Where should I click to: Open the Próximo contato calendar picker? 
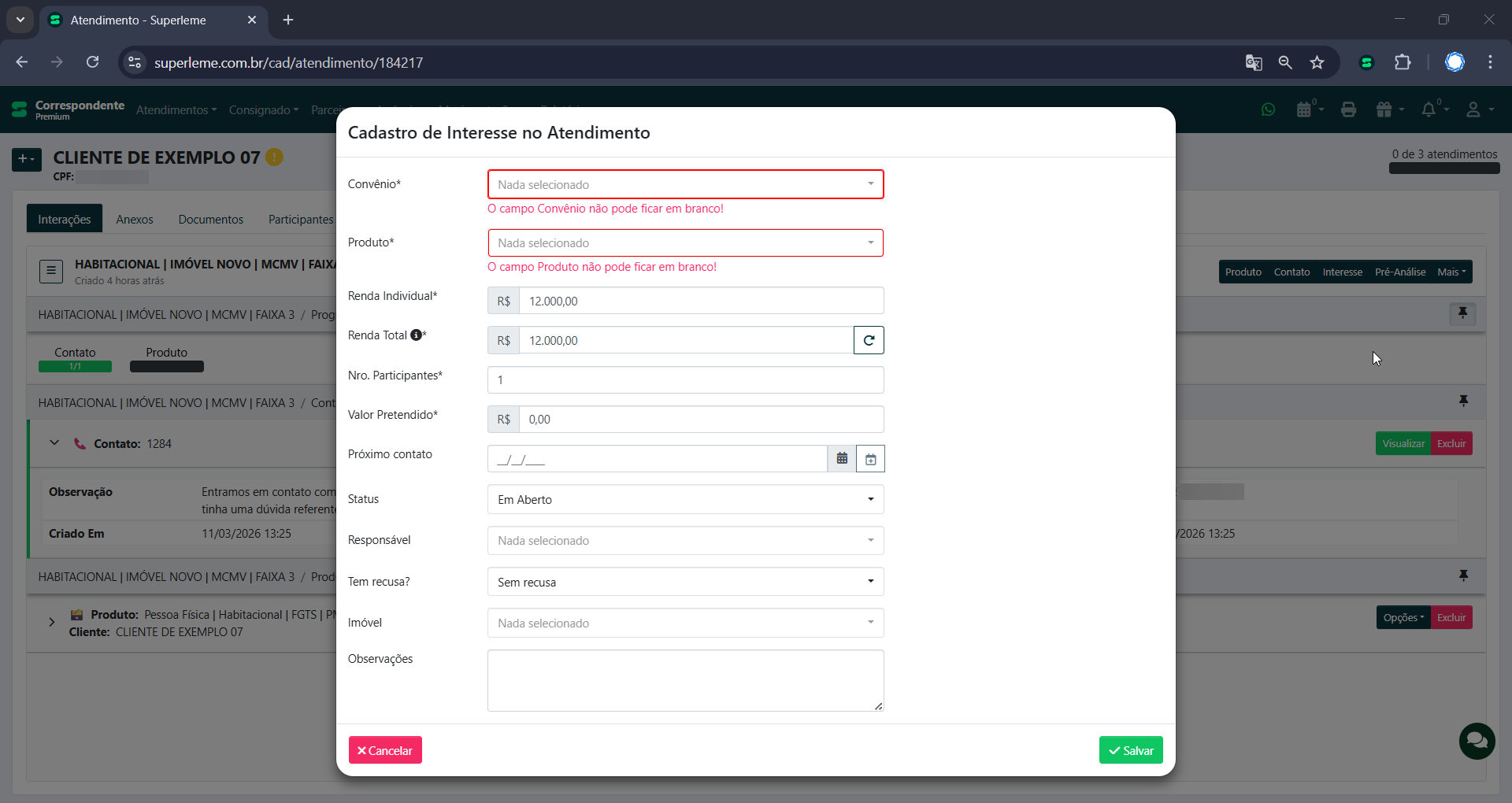(x=842, y=459)
